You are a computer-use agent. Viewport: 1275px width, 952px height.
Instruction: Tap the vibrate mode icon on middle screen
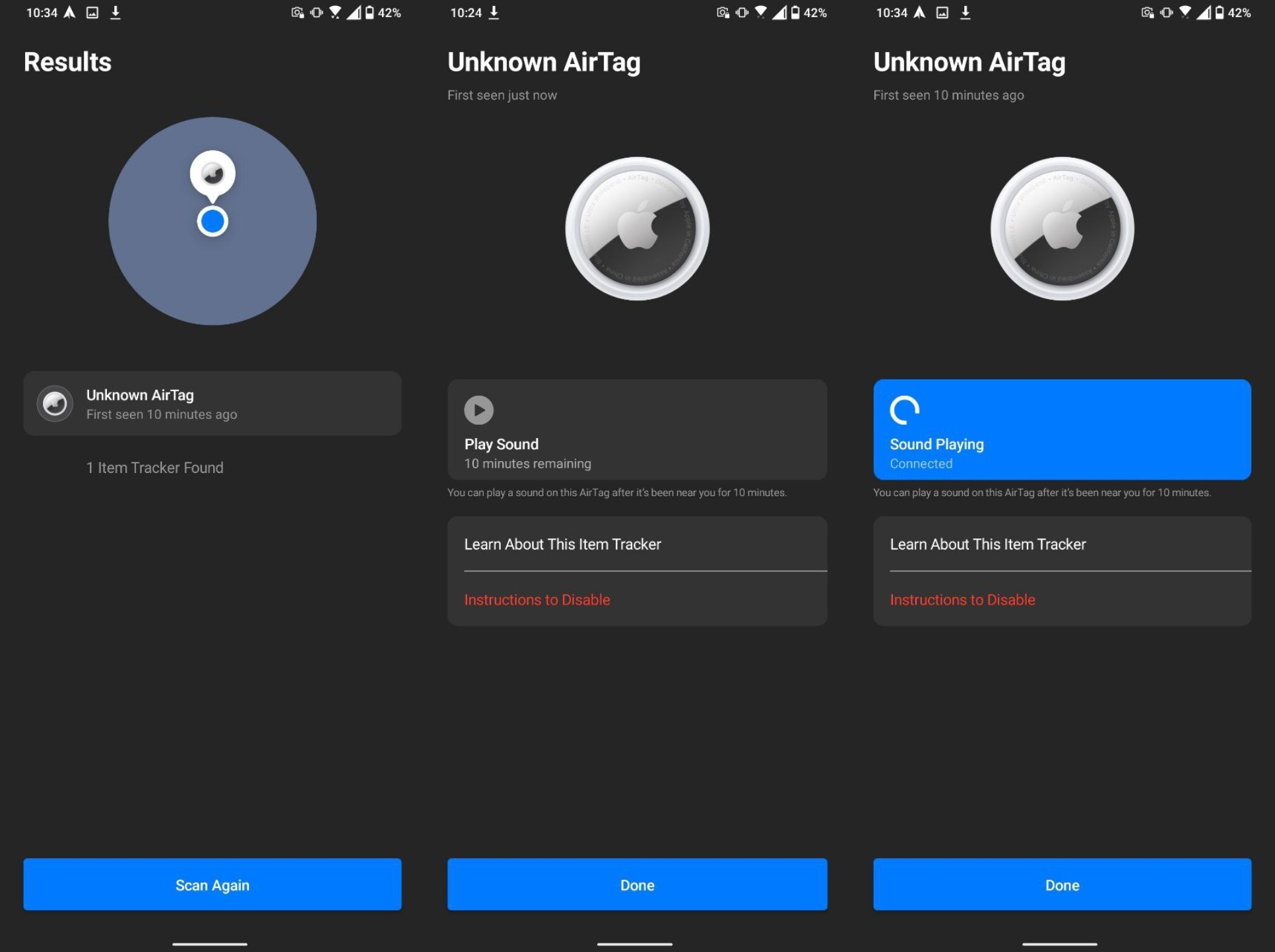pyautogui.click(x=742, y=13)
